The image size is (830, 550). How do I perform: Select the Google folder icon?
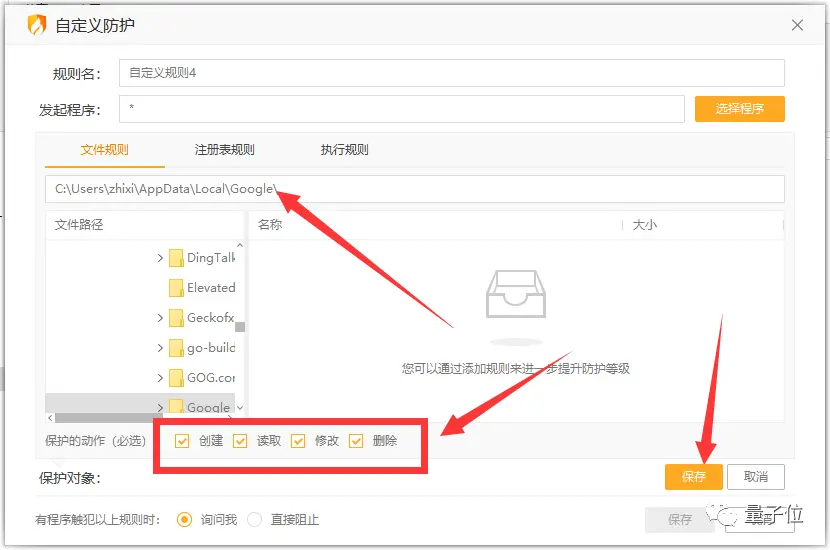176,407
